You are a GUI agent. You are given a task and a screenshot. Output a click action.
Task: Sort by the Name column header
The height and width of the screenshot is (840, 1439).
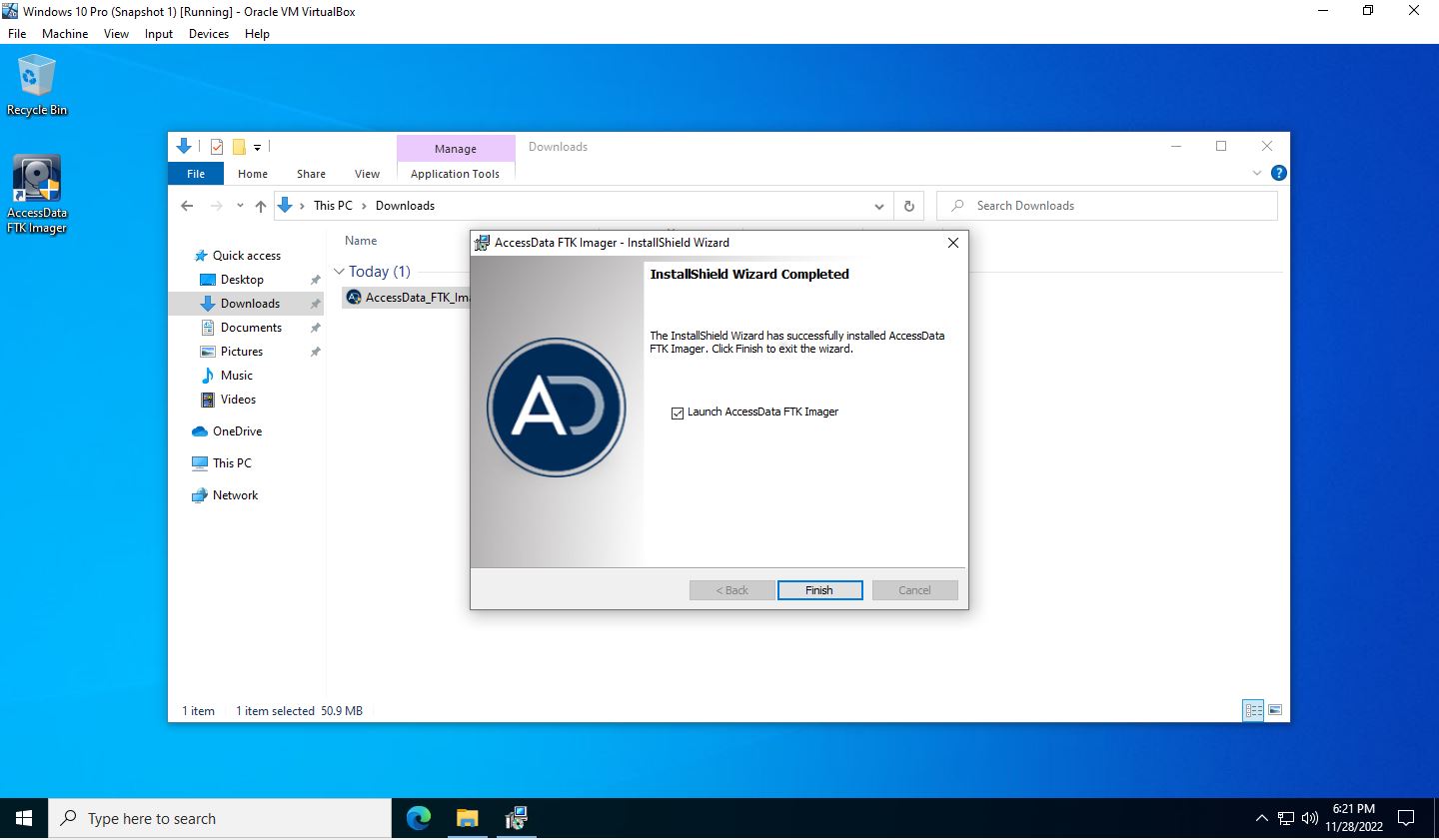click(x=361, y=241)
